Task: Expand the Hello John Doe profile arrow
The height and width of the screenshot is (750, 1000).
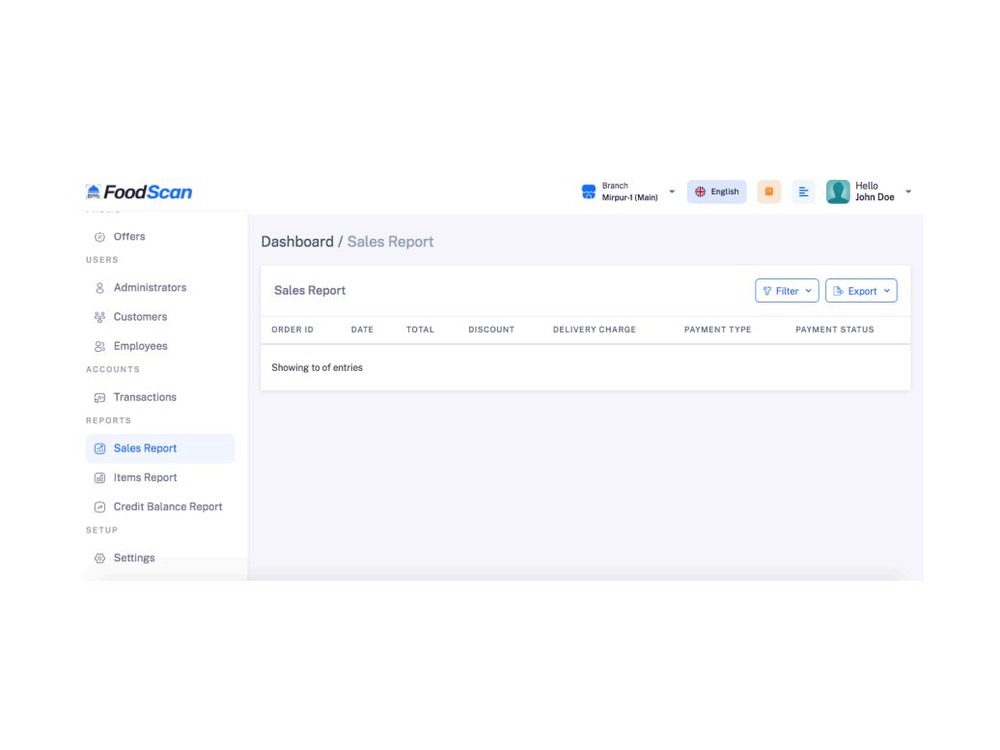Action: [908, 191]
